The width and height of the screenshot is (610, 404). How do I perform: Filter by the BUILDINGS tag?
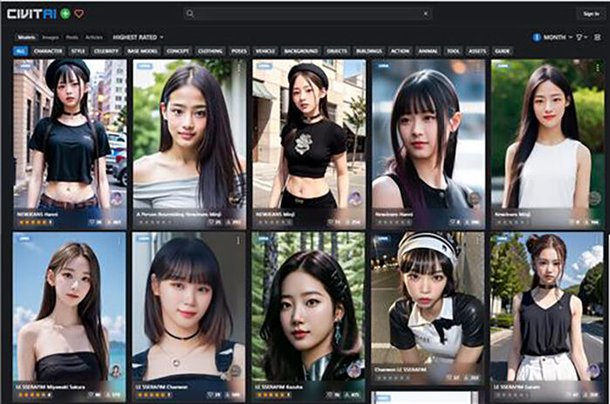coord(369,51)
